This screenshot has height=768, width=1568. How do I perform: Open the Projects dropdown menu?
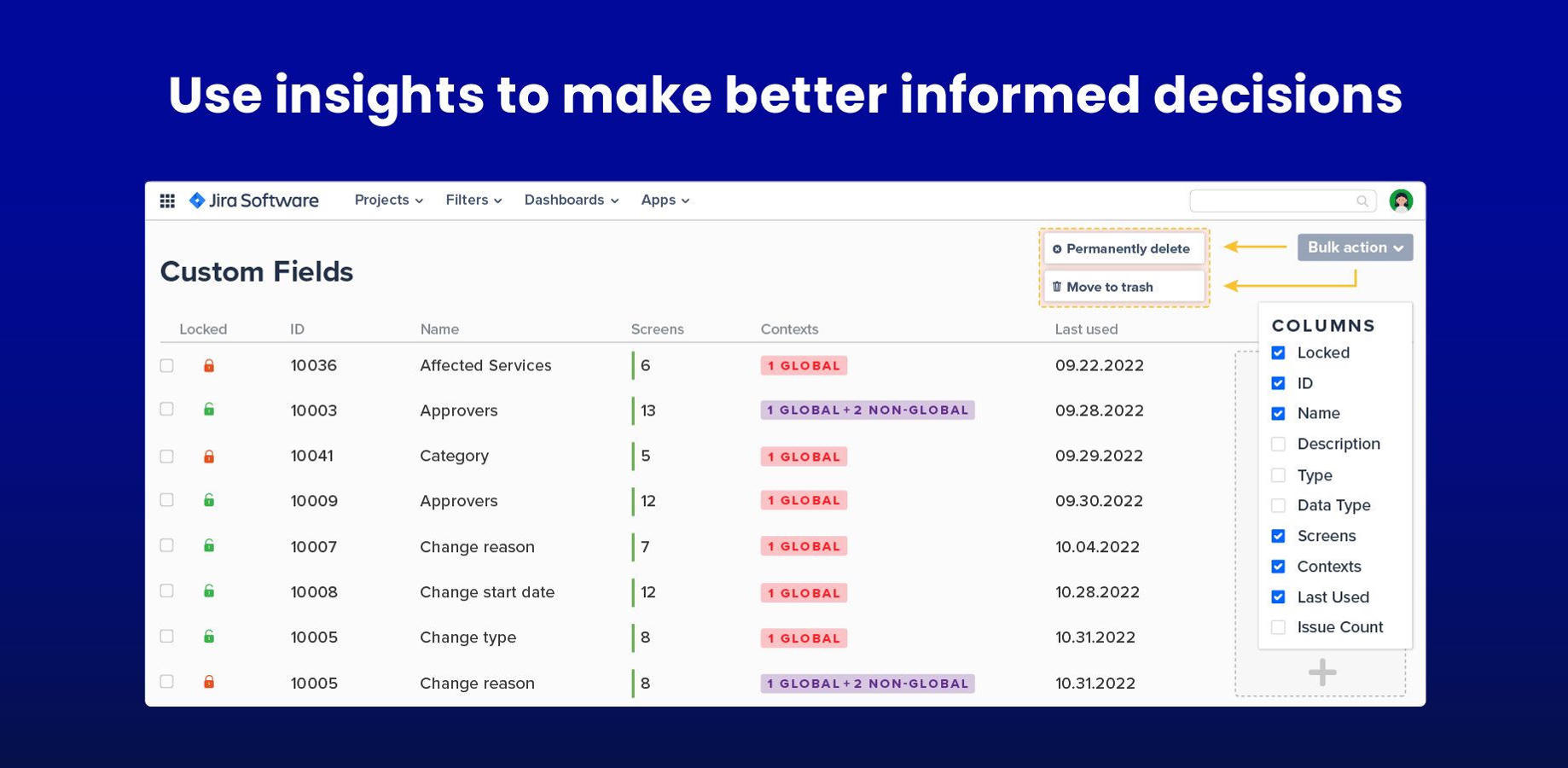click(389, 200)
